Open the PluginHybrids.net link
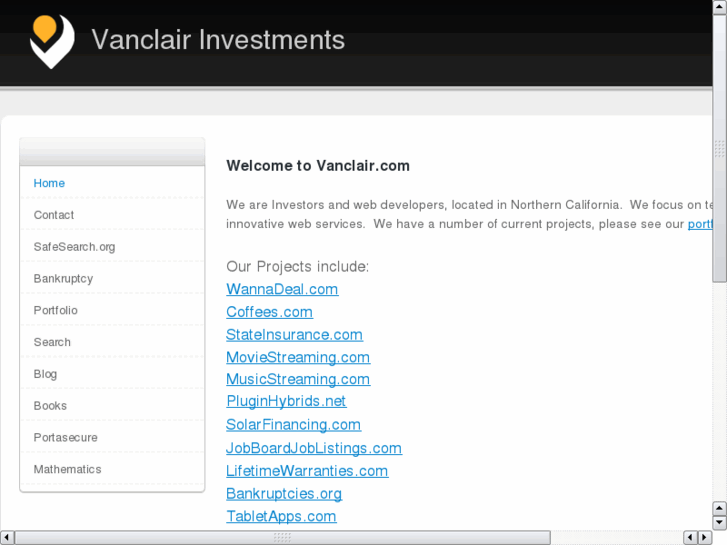This screenshot has width=727, height=545. click(x=286, y=401)
